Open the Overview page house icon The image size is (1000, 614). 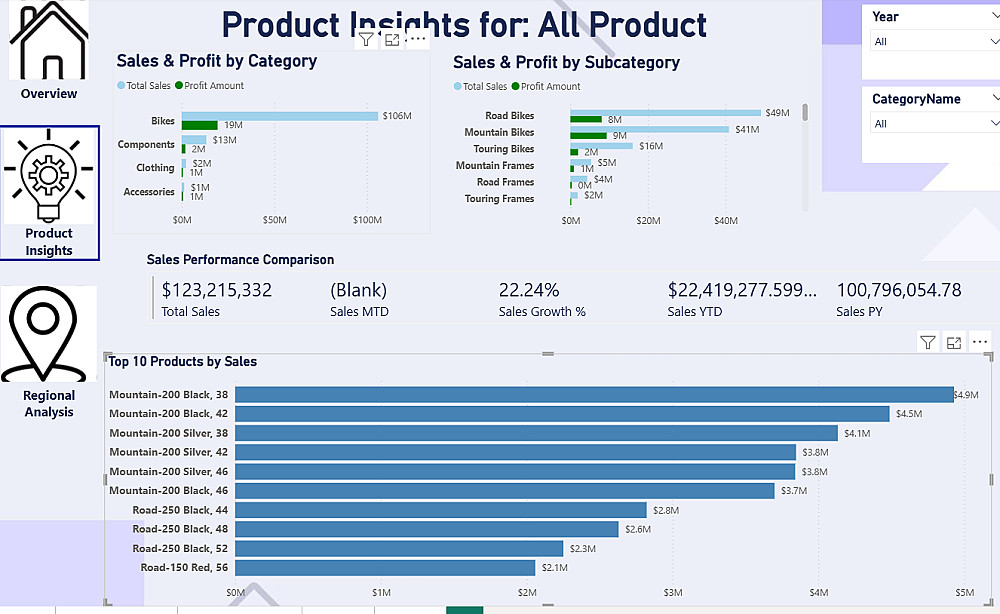tap(48, 42)
